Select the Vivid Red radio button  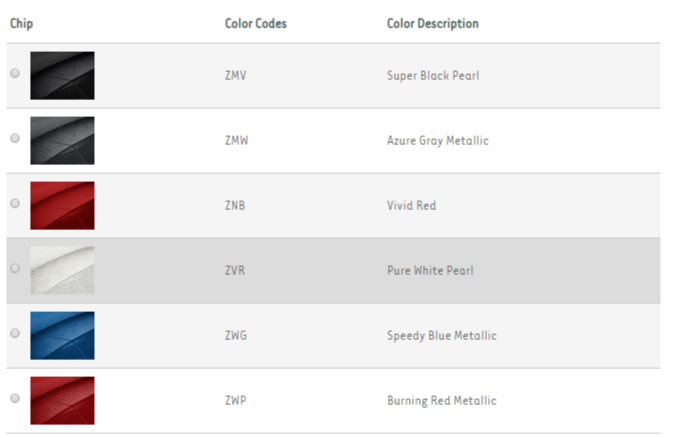click(14, 203)
